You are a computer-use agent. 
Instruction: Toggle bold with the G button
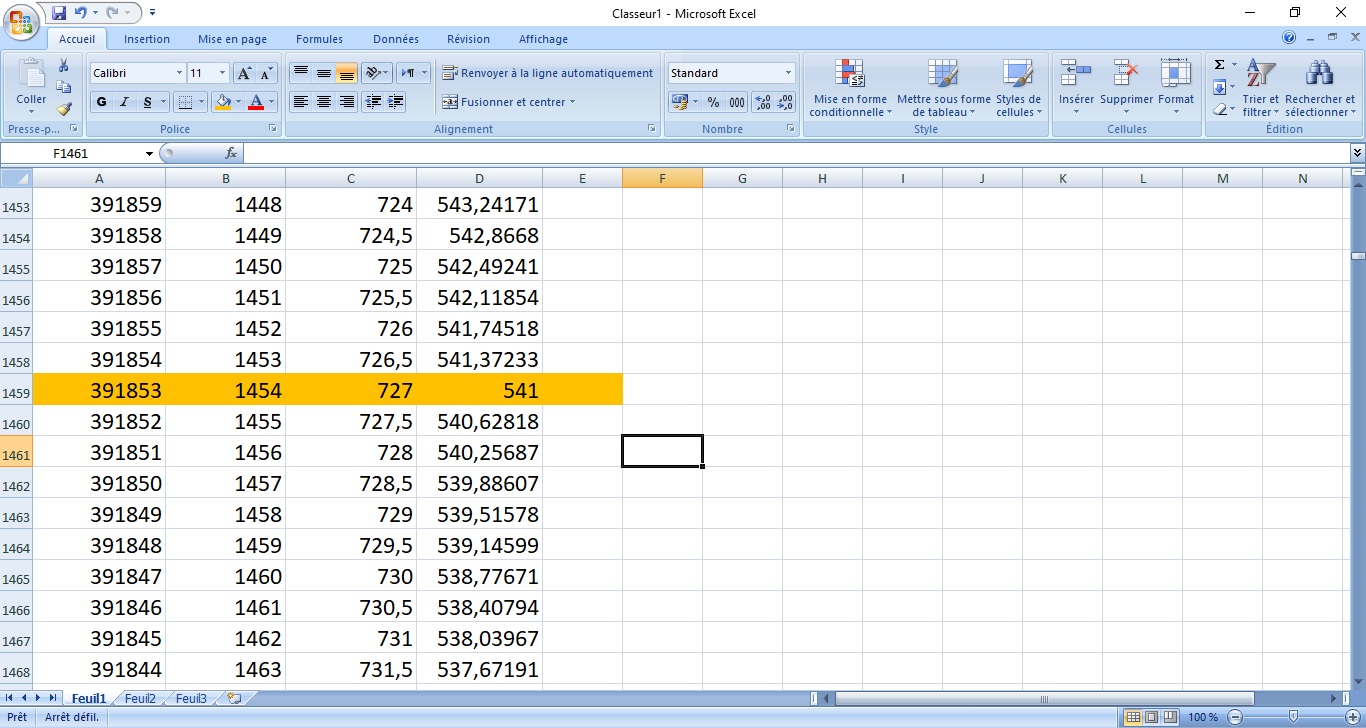tap(101, 102)
